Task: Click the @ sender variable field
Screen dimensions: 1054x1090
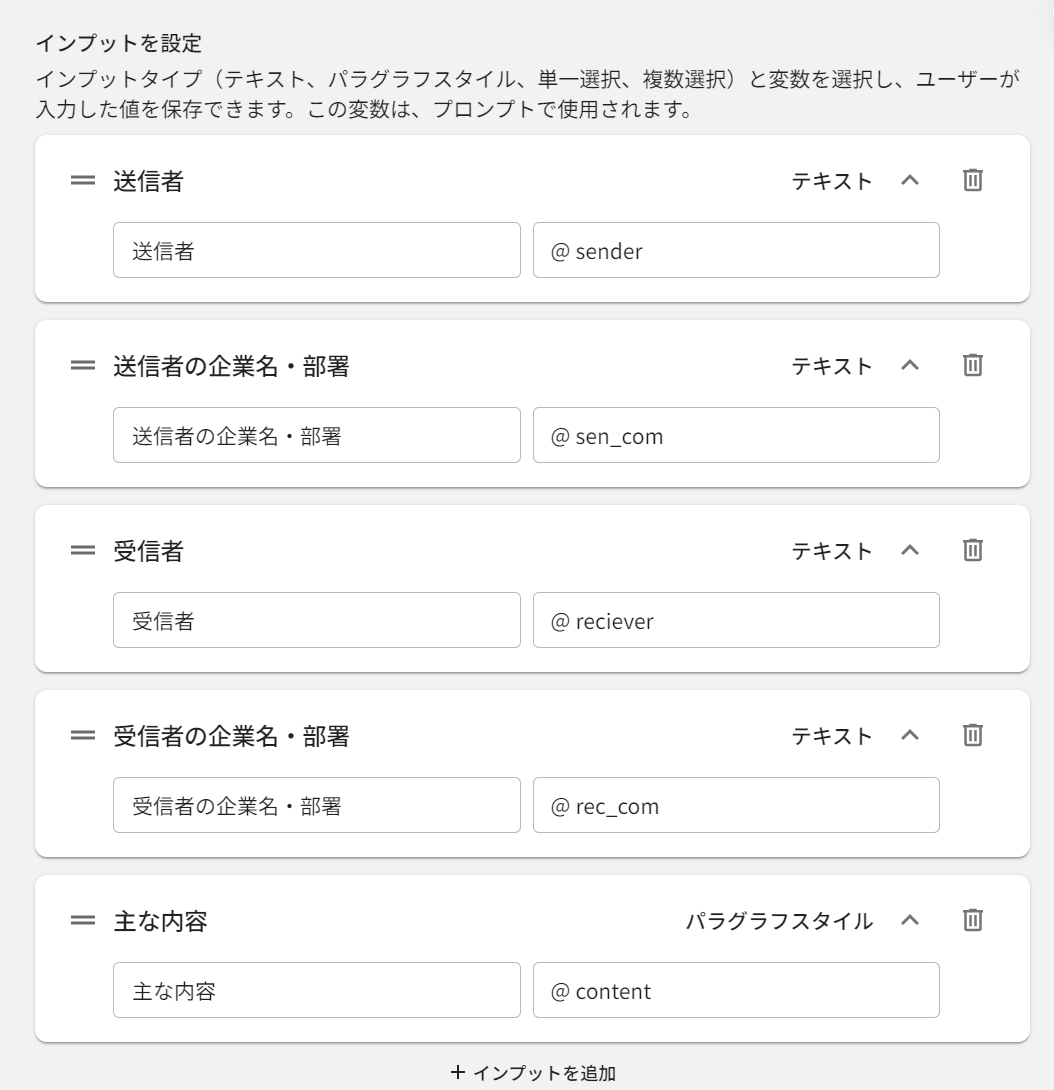Action: point(736,250)
